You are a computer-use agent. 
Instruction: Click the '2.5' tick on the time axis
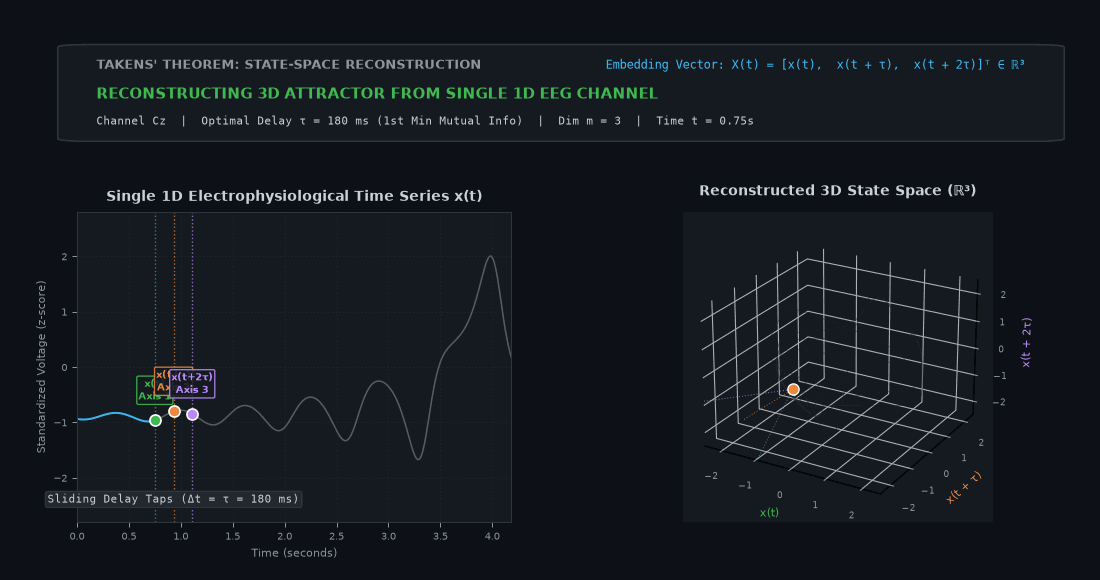click(337, 536)
